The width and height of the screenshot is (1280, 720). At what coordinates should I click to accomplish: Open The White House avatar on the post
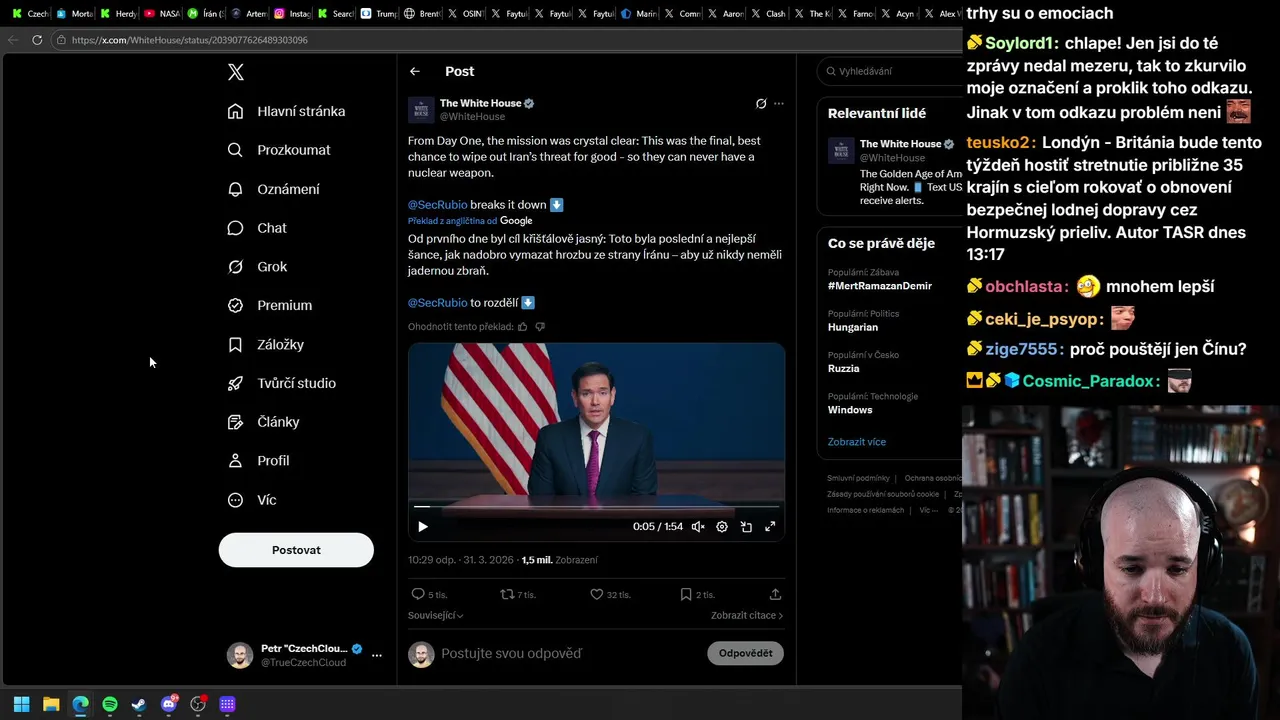pyautogui.click(x=421, y=110)
